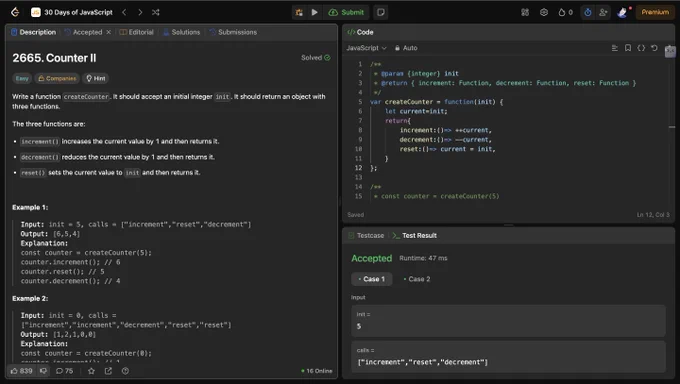Select Case 1
Viewport: 680px width, 384px height.
click(x=372, y=279)
